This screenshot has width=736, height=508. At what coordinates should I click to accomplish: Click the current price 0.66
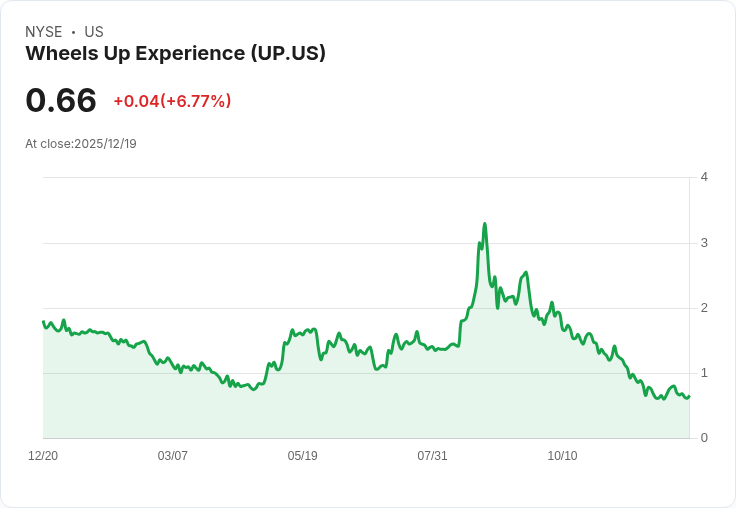[61, 100]
